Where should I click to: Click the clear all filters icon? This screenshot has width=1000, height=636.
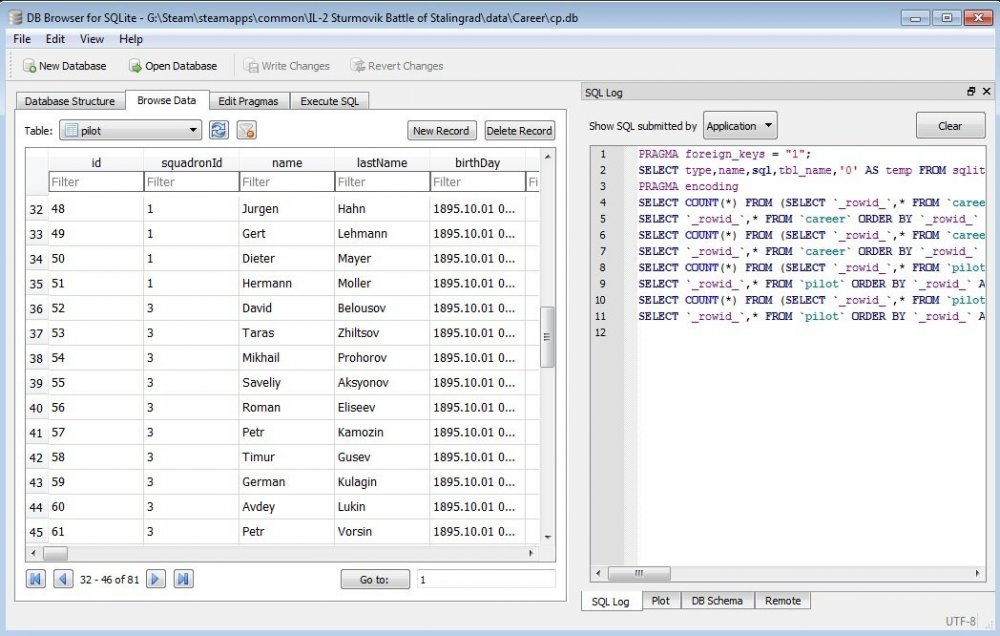click(246, 130)
